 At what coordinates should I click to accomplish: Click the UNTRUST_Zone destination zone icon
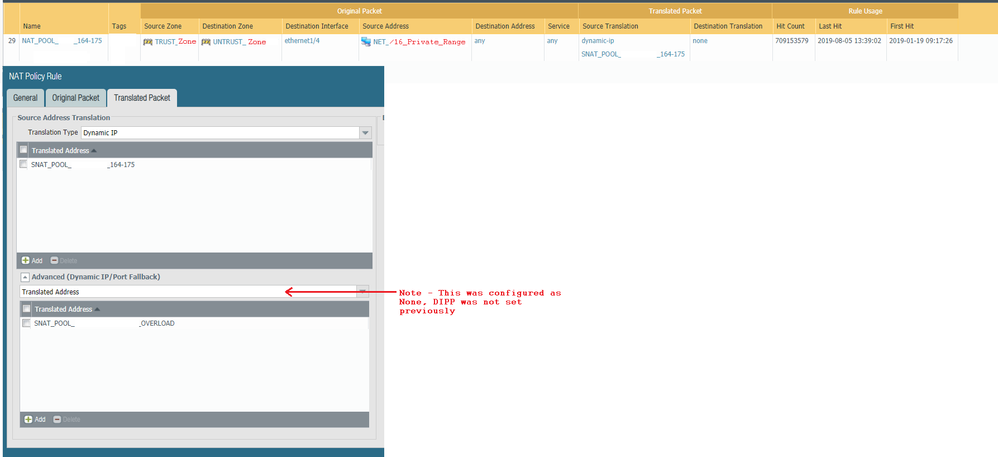[x=206, y=42]
